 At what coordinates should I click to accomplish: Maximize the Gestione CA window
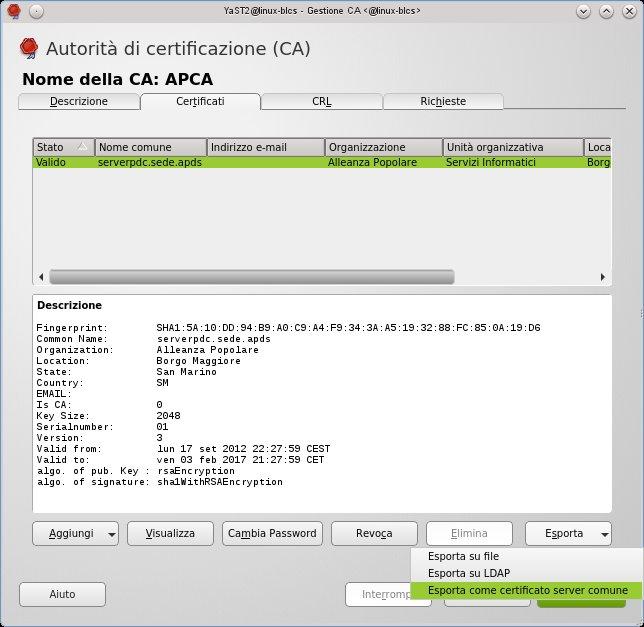pyautogui.click(x=606, y=11)
